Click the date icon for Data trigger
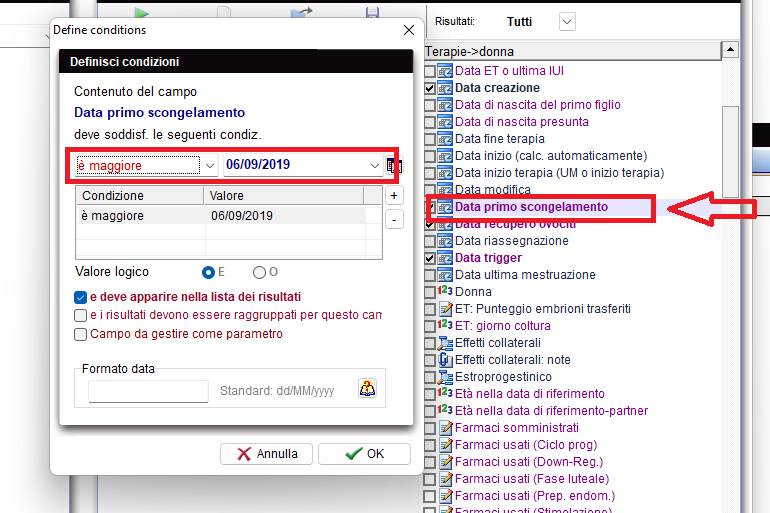 click(x=445, y=258)
